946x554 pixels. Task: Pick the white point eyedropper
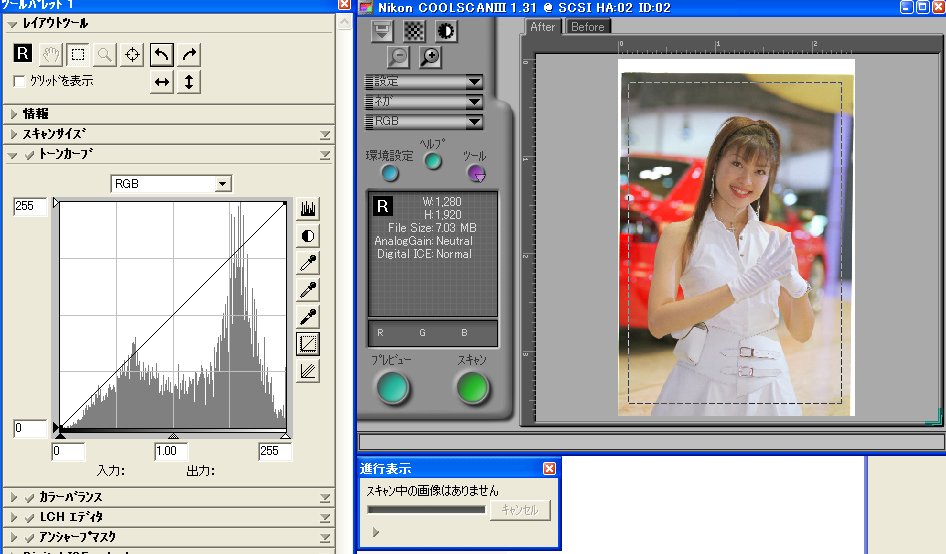(x=308, y=263)
